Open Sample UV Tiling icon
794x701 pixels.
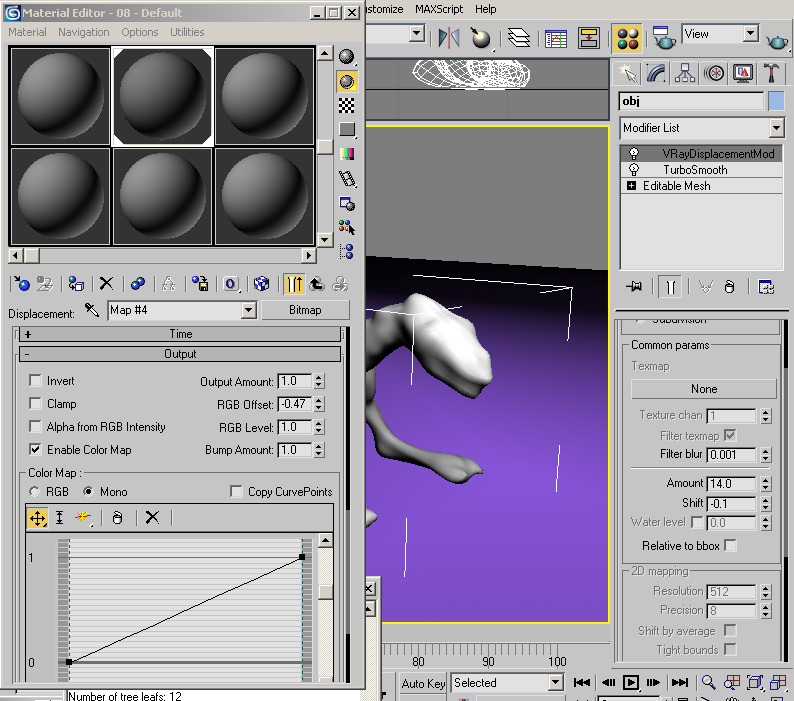[x=347, y=130]
